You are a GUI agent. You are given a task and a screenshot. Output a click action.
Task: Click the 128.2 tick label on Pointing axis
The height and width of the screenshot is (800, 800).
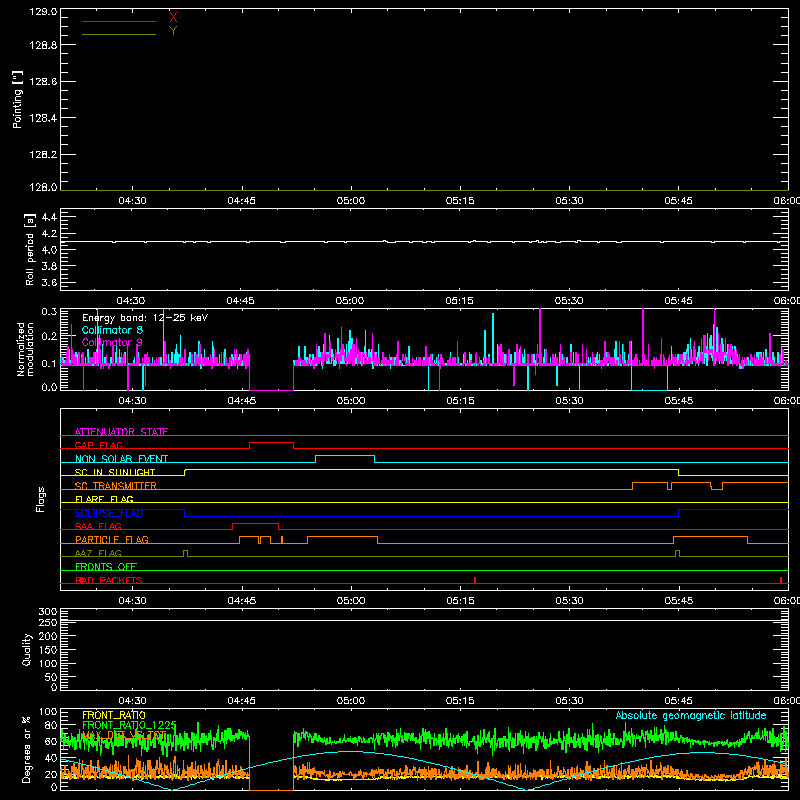pyautogui.click(x=43, y=155)
